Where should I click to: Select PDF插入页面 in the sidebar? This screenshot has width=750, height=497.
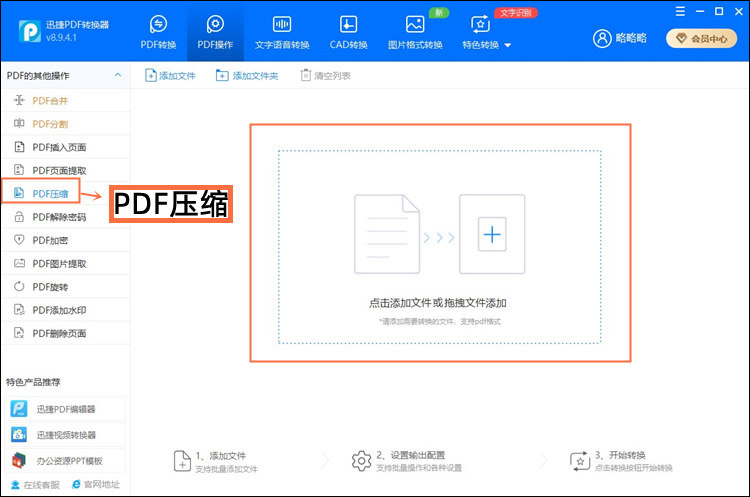tap(66, 147)
